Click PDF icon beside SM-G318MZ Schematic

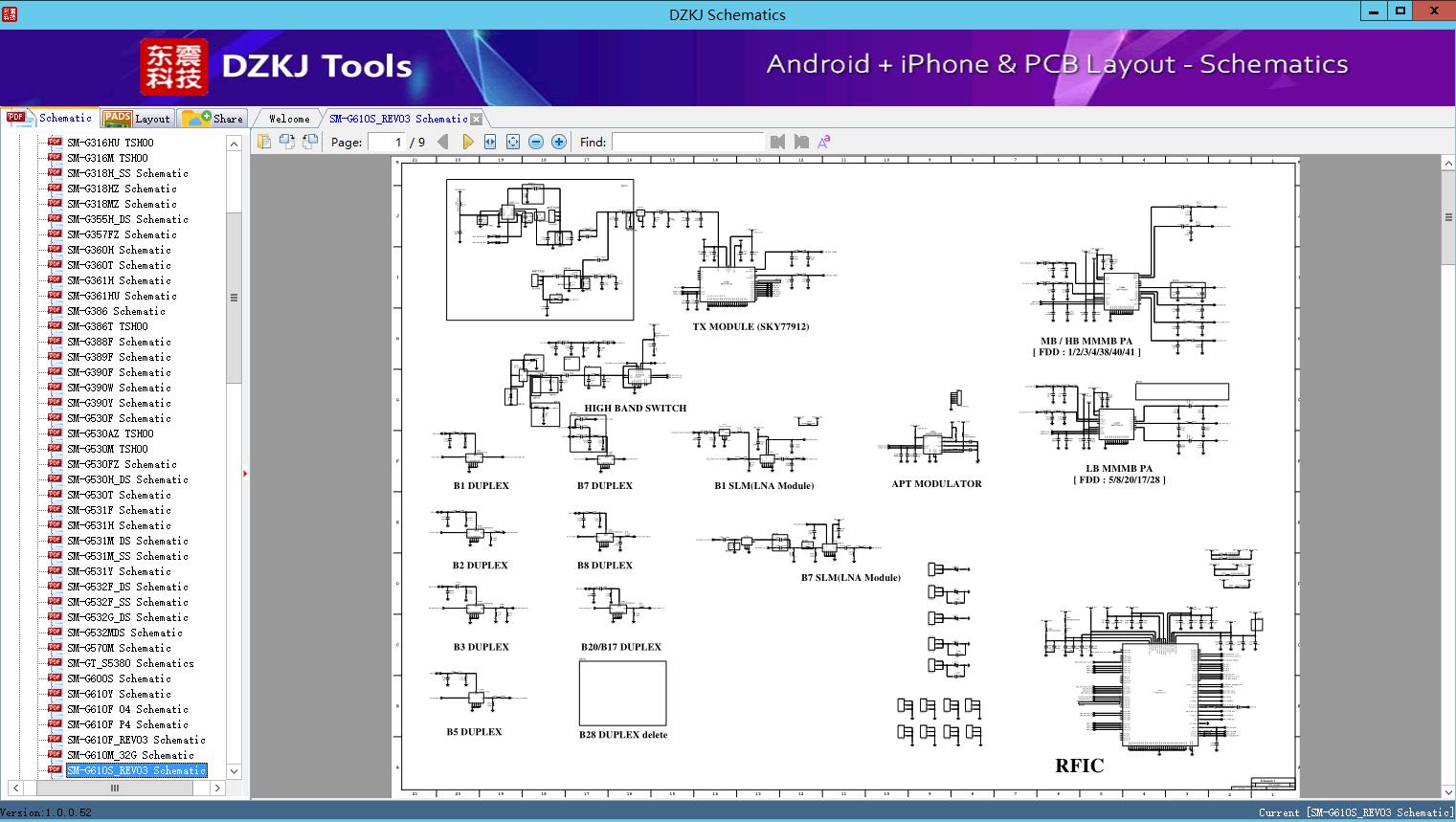click(55, 203)
